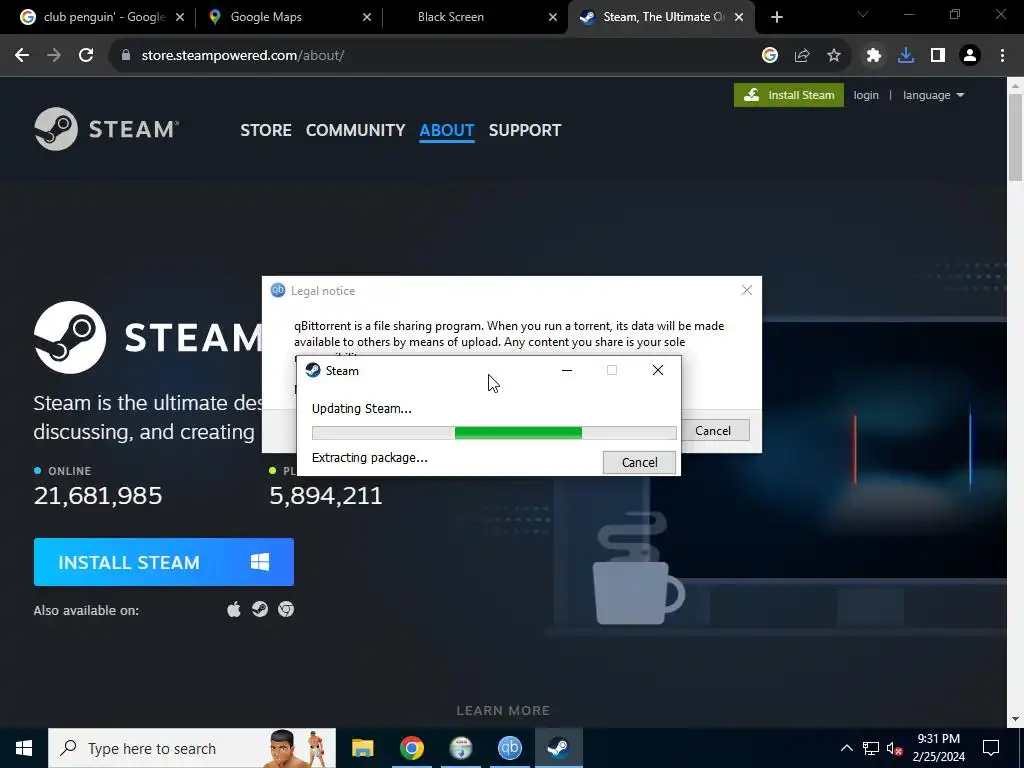Switch to the Google Maps tab
Image resolution: width=1024 pixels, height=768 pixels.
pyautogui.click(x=289, y=17)
